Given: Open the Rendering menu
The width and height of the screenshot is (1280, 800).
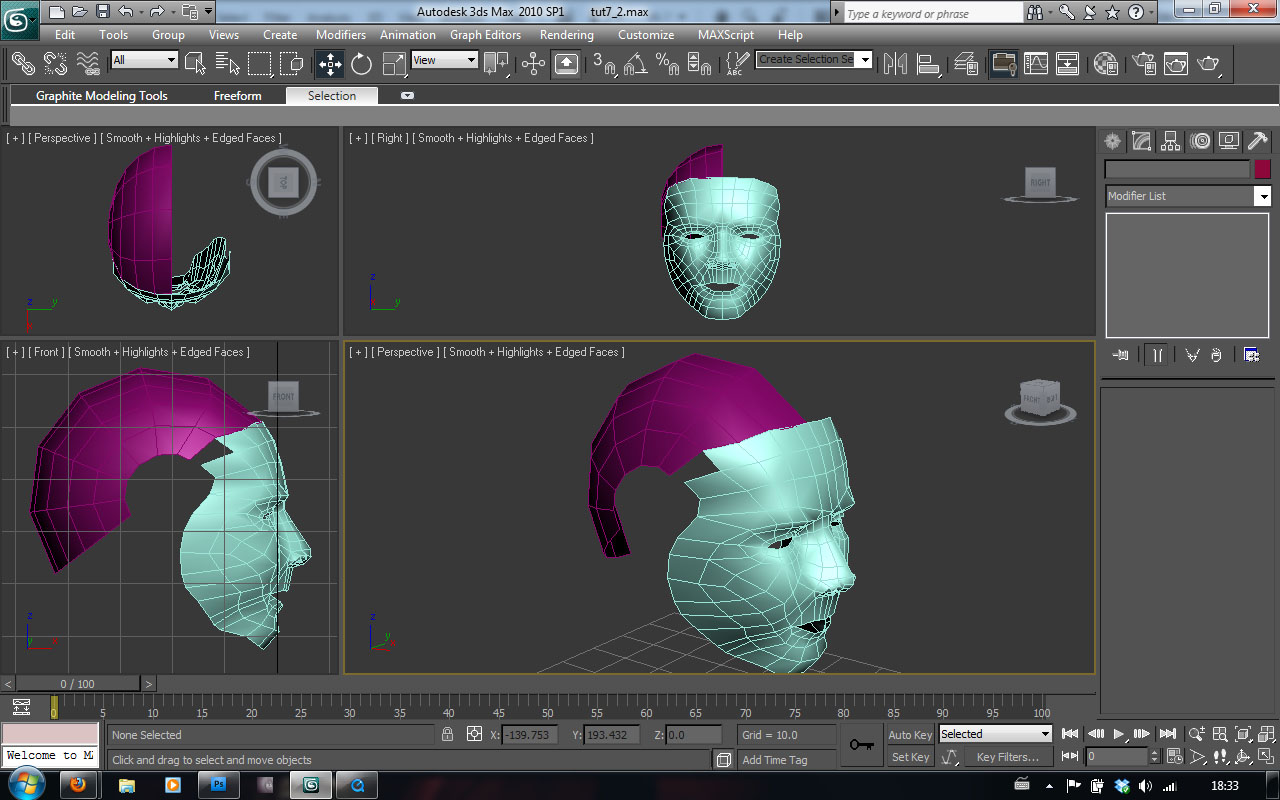Looking at the screenshot, I should click(566, 34).
